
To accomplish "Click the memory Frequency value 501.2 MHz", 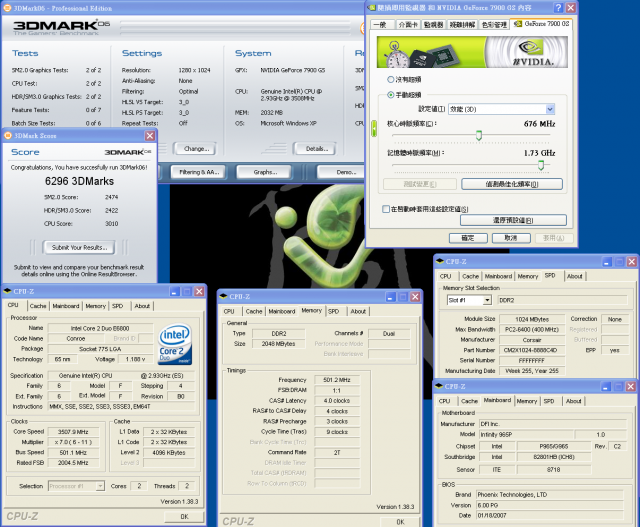I will point(337,380).
